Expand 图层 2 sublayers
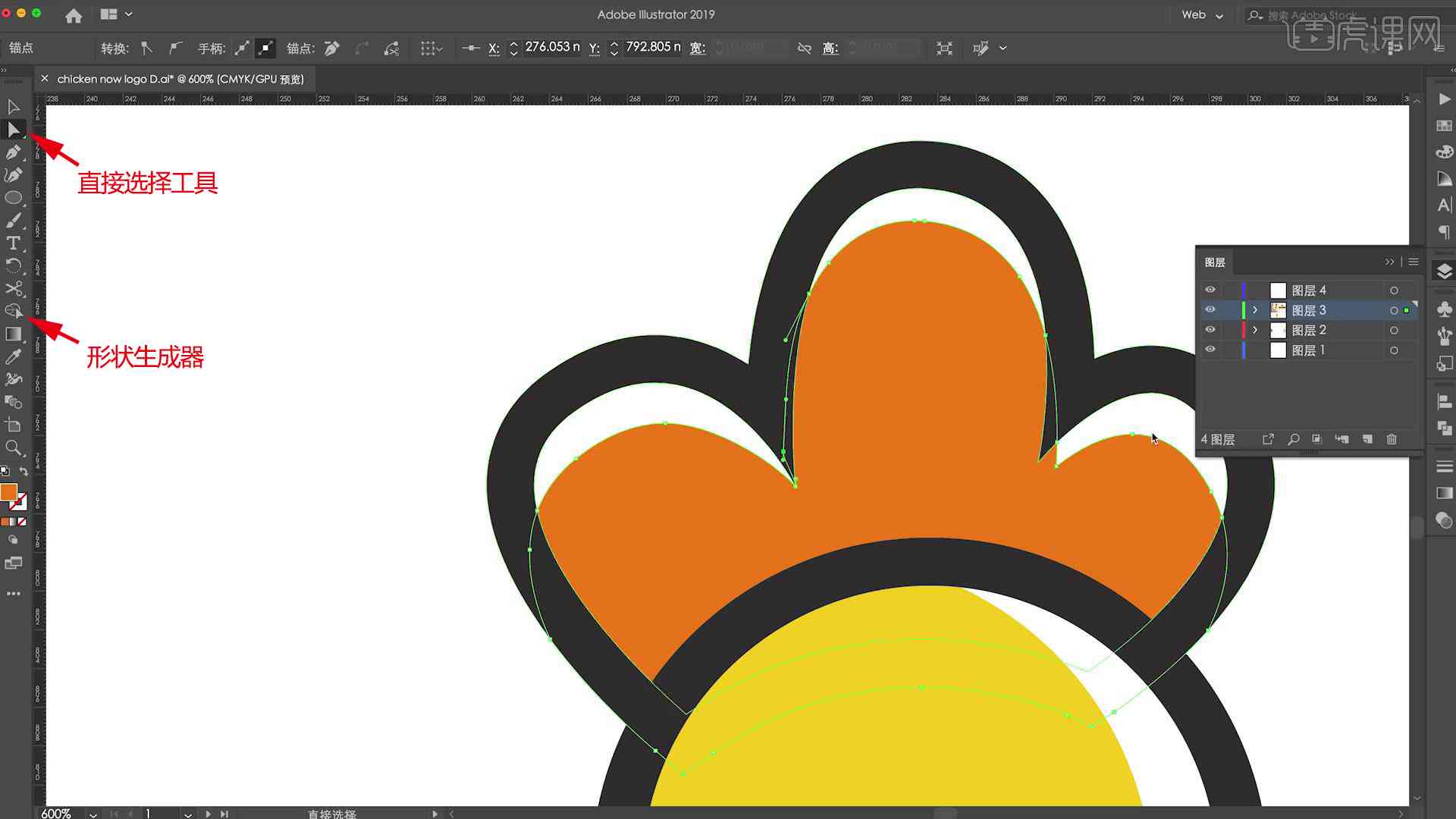The height and width of the screenshot is (819, 1456). click(1255, 330)
